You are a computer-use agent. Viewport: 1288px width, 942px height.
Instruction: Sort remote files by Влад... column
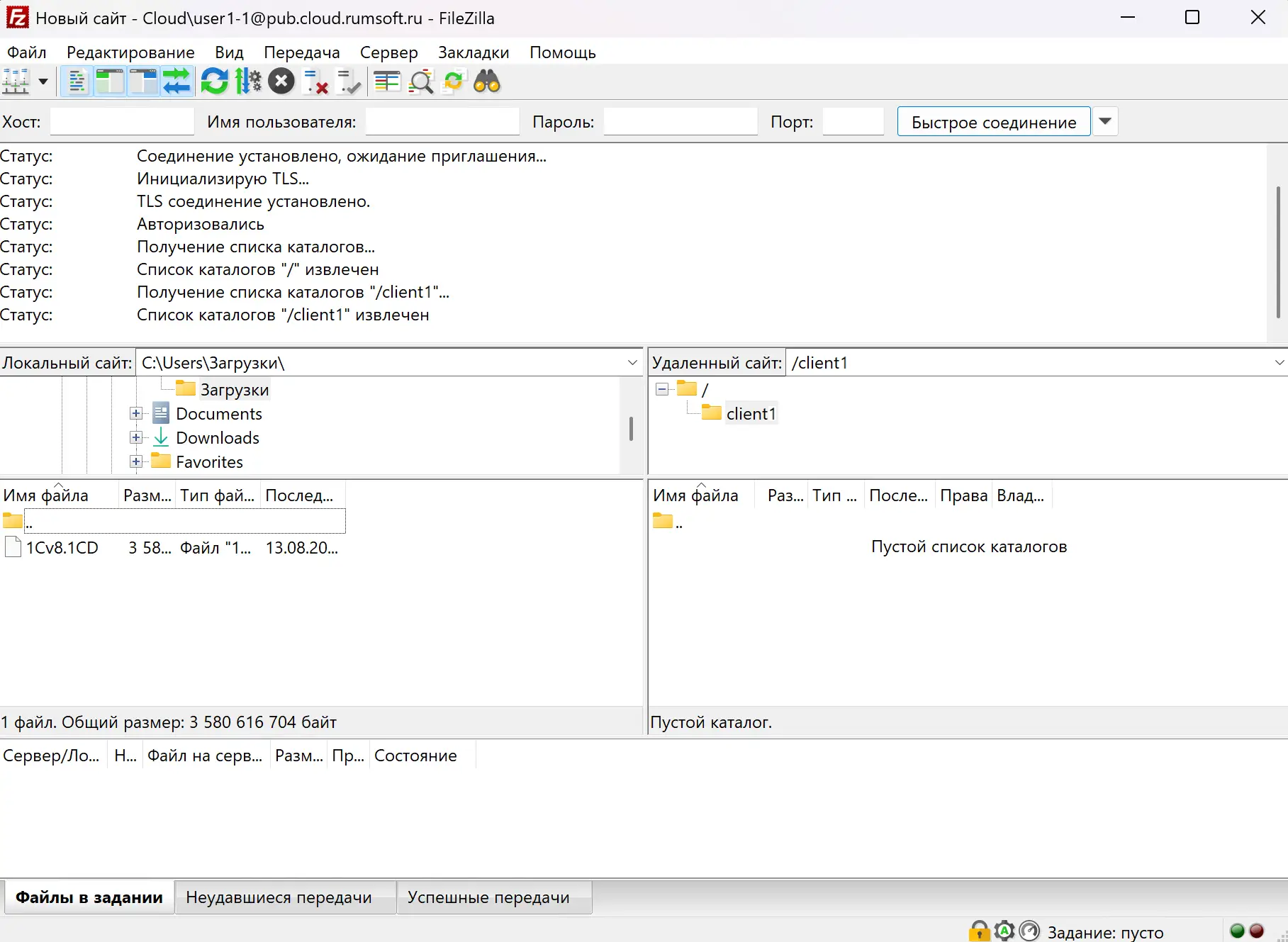tap(1021, 495)
